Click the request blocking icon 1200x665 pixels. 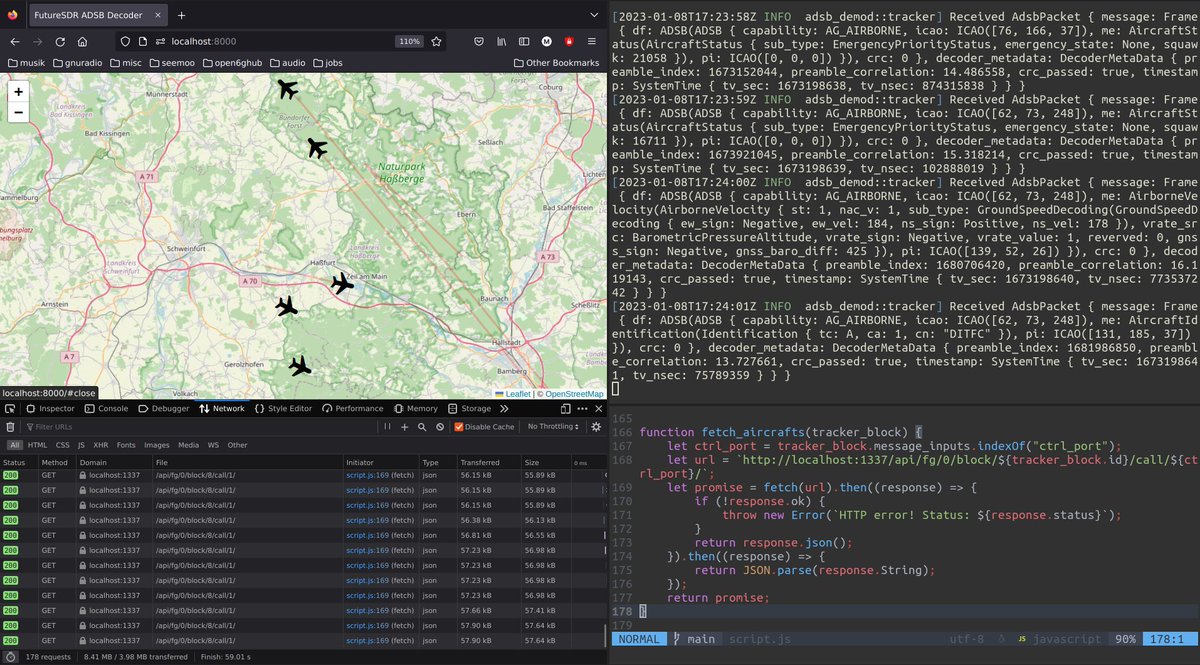coord(439,427)
